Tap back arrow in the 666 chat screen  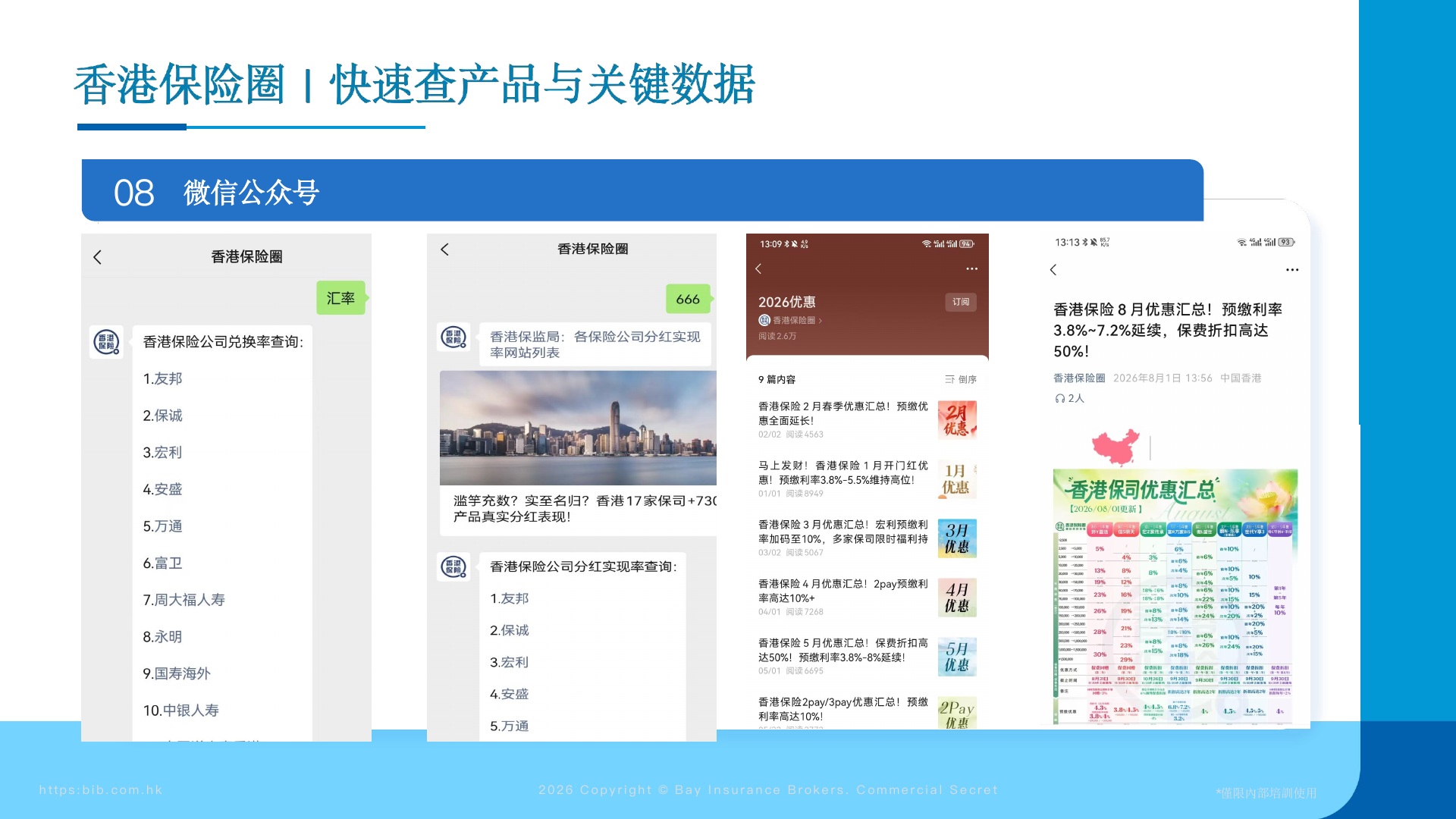coord(444,249)
